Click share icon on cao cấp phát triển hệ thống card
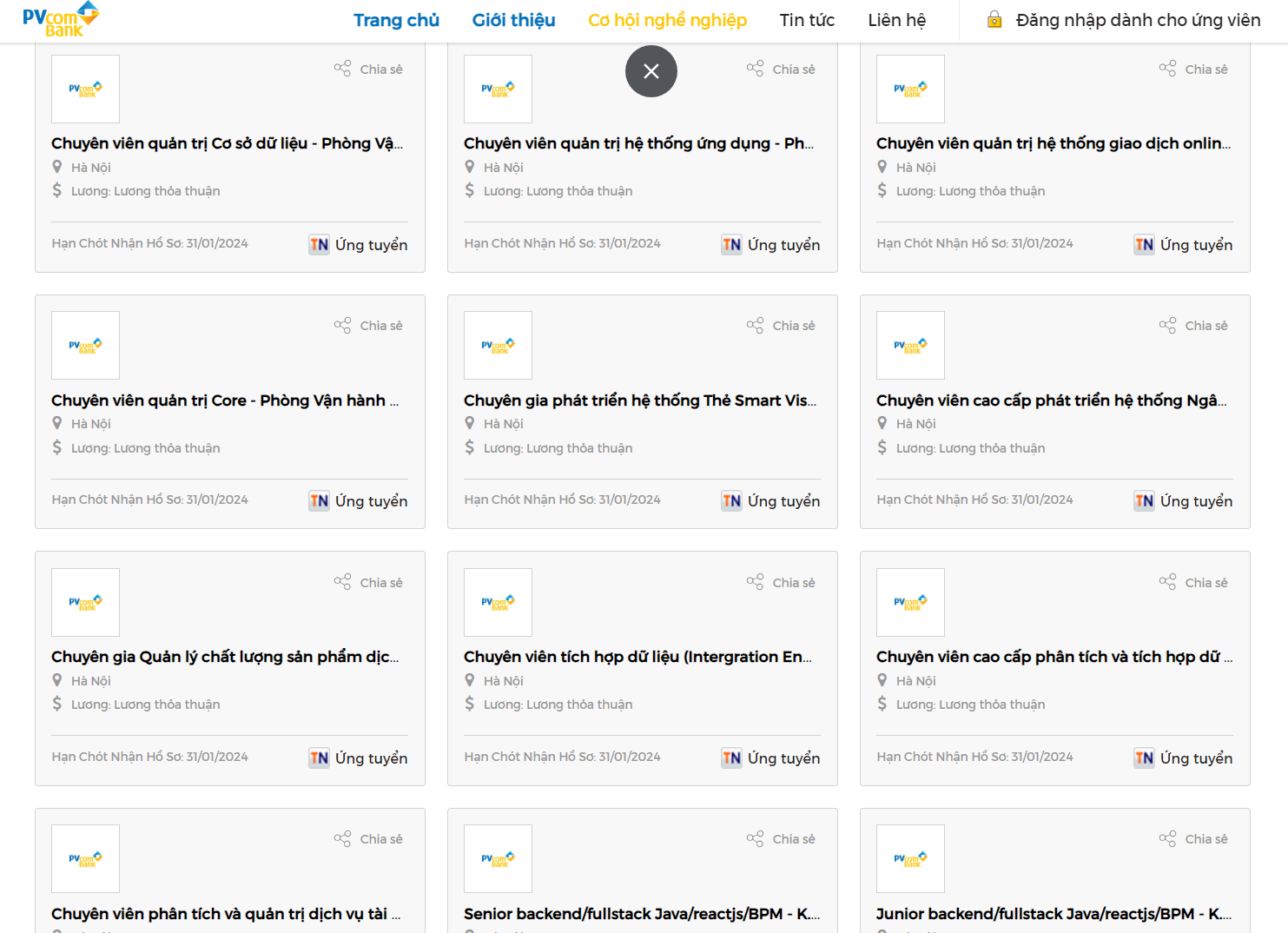The image size is (1288, 933). point(1168,325)
